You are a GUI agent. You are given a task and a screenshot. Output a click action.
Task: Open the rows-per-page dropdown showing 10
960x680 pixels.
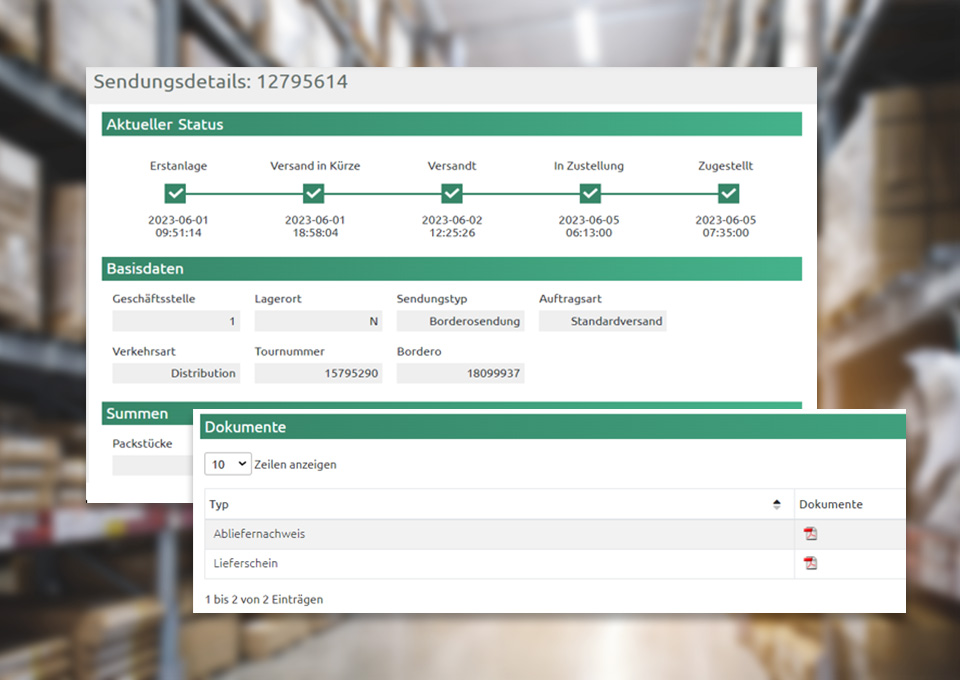(227, 464)
